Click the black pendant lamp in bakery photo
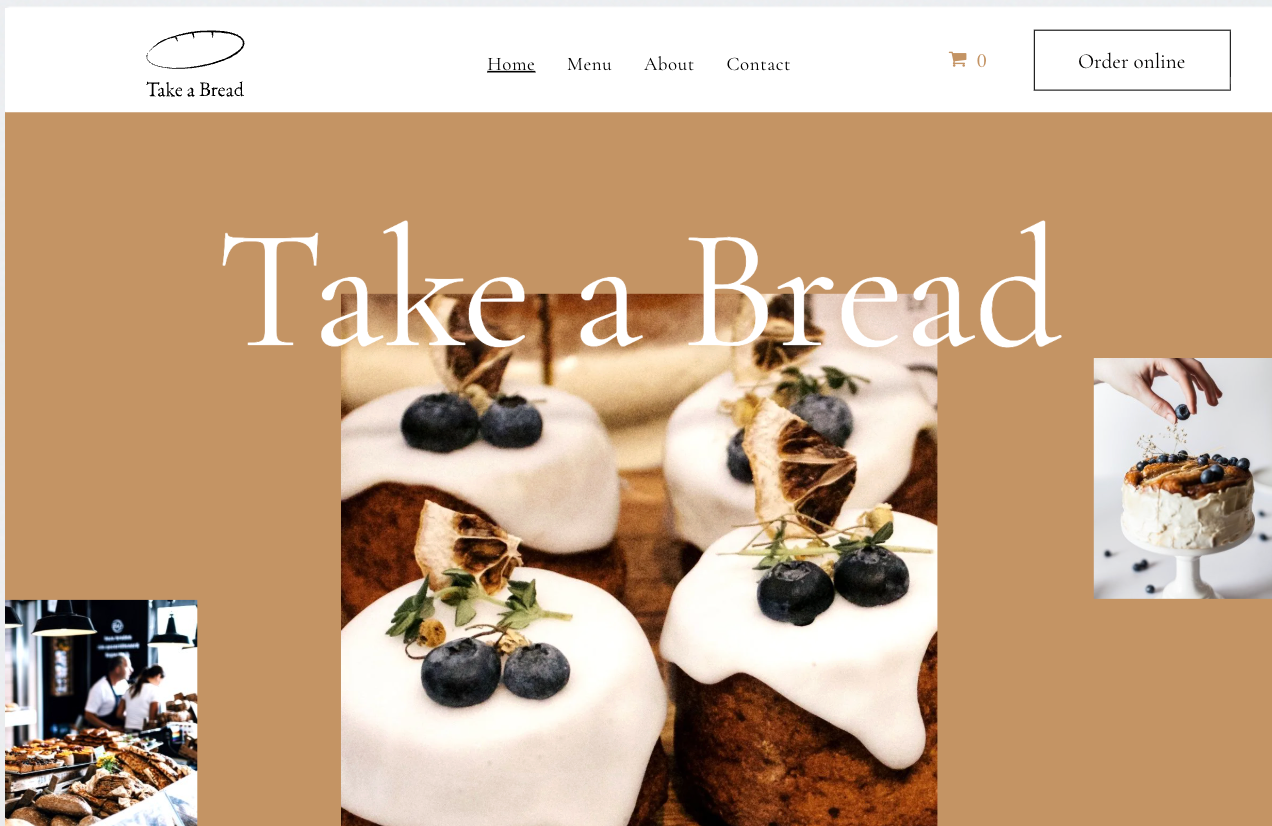 coord(64,620)
